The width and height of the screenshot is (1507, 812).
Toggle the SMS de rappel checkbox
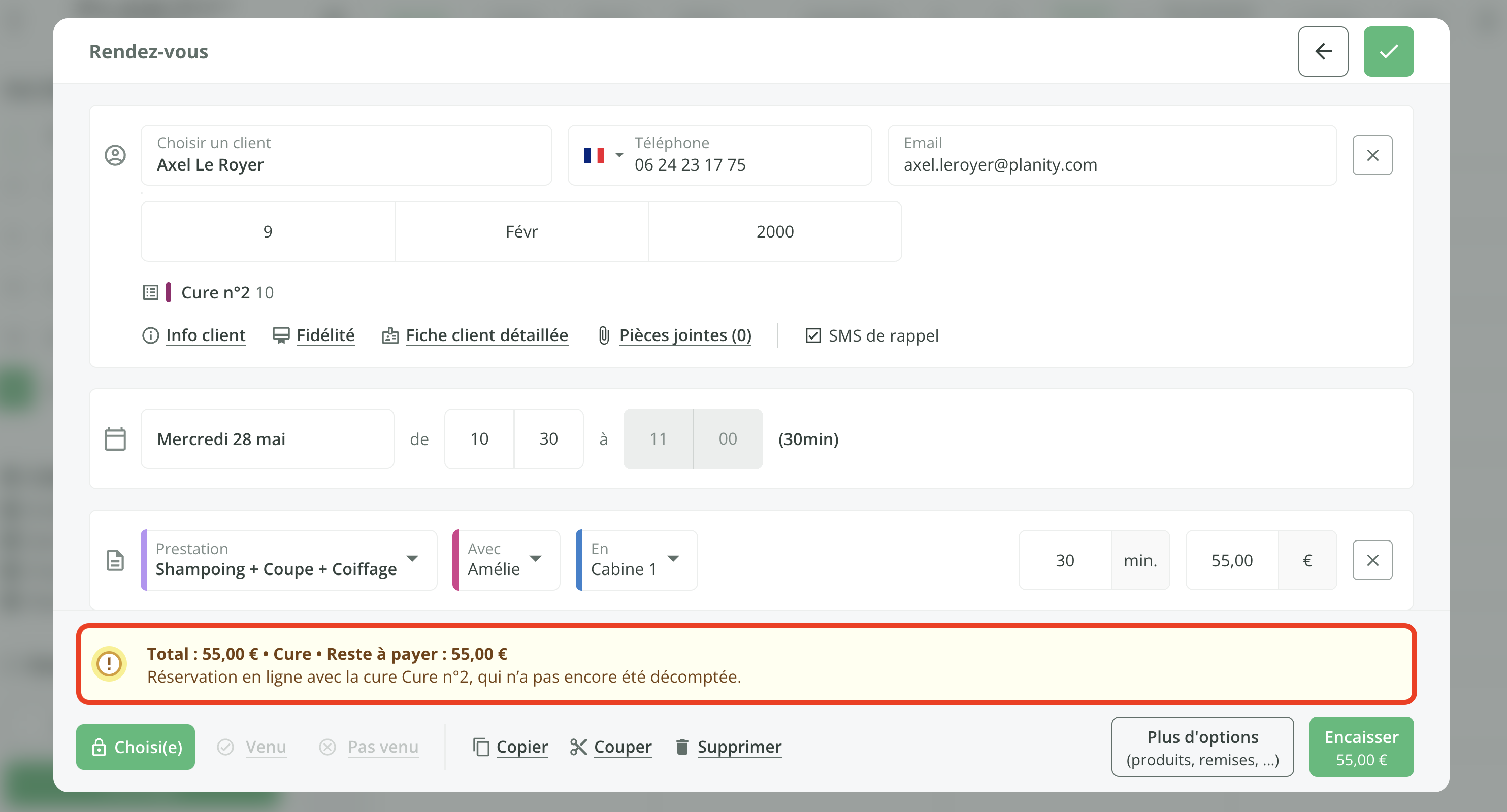[812, 335]
